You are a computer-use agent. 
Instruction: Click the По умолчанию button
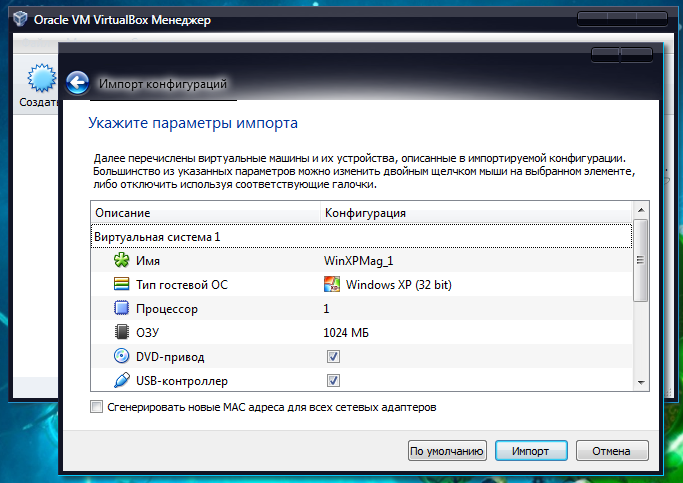[x=447, y=451]
